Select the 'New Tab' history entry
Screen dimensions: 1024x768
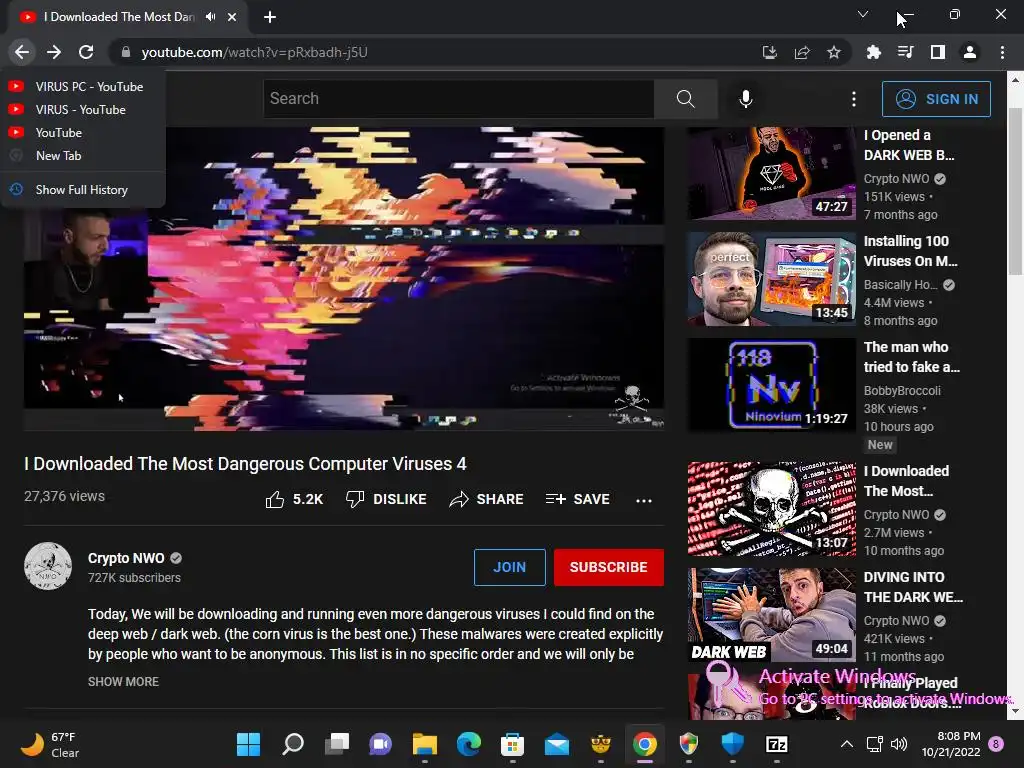click(83, 155)
